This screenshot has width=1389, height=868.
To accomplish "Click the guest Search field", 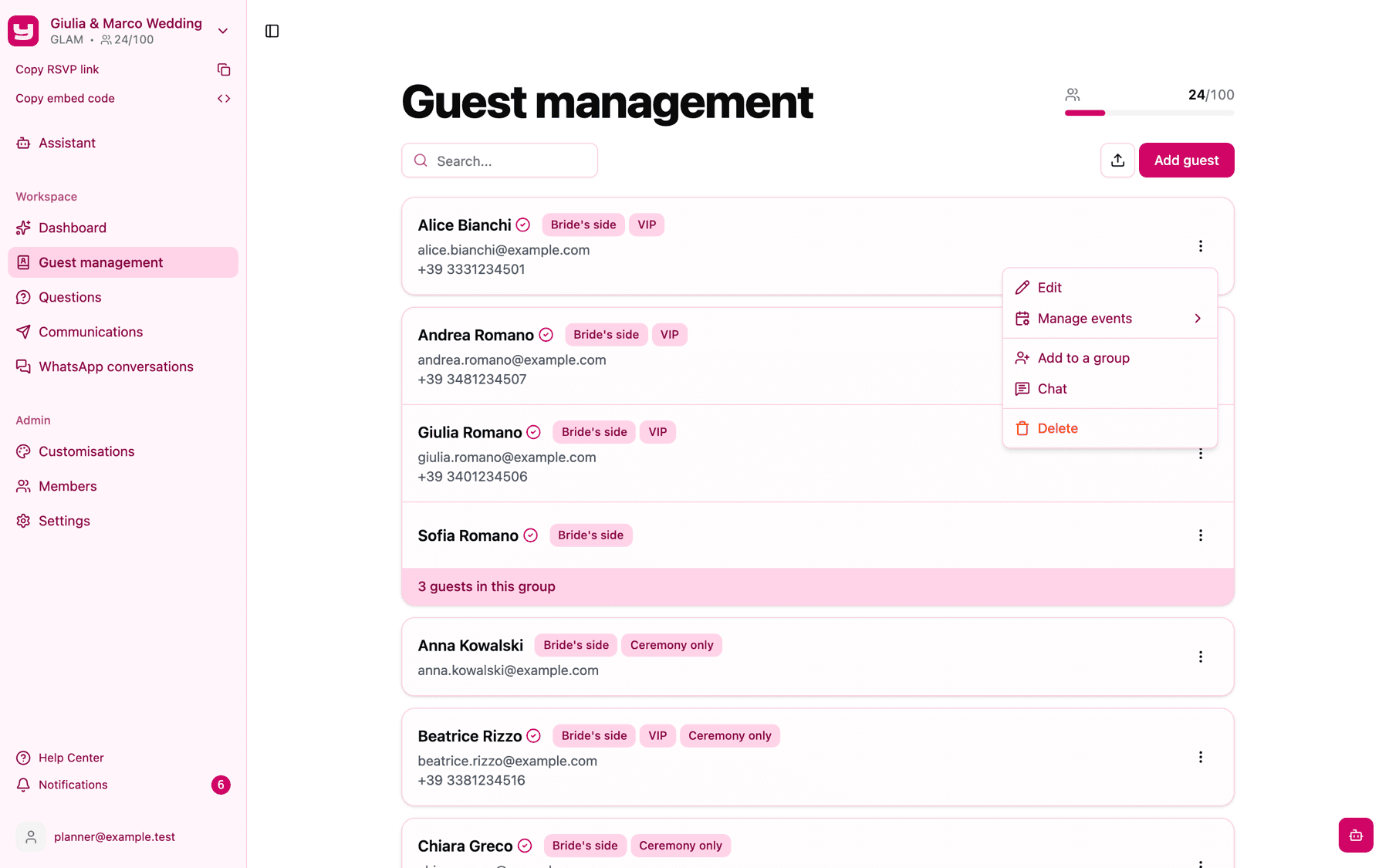I will (x=499, y=160).
